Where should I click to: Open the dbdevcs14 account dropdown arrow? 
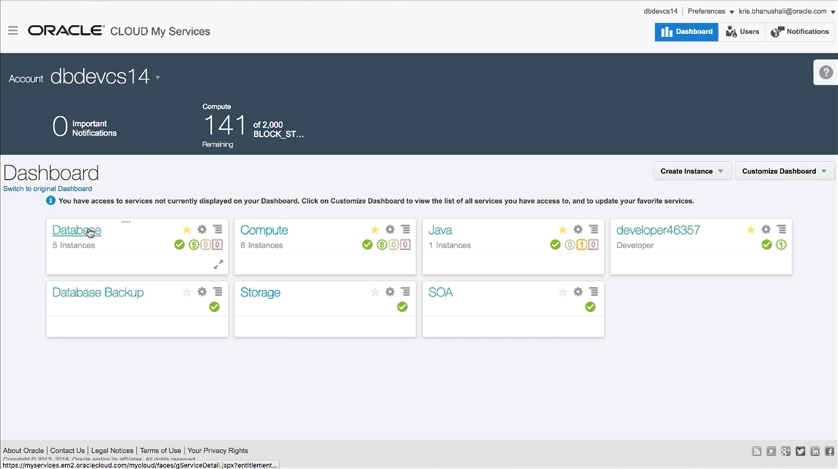[x=158, y=78]
